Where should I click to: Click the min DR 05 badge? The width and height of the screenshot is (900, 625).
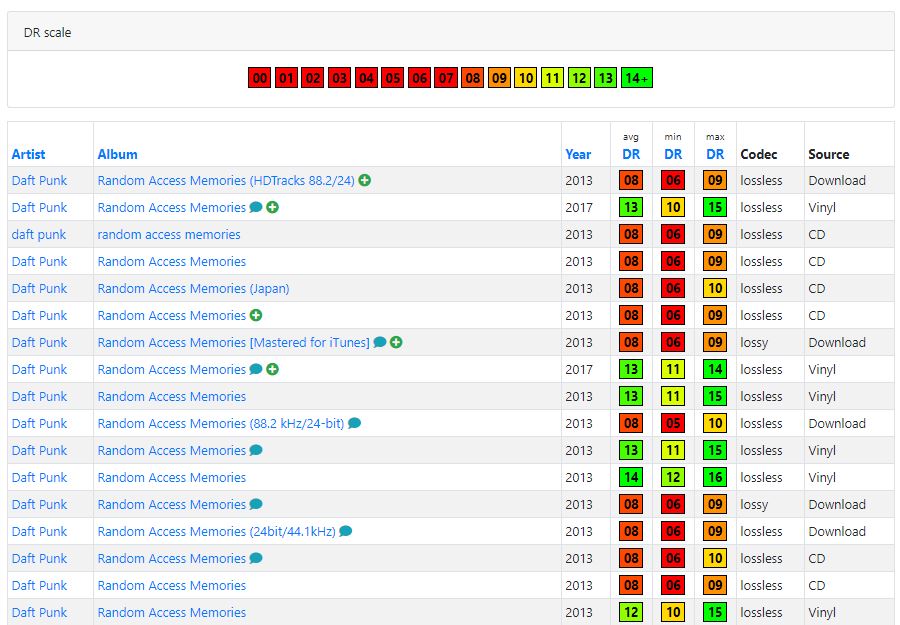pos(673,423)
